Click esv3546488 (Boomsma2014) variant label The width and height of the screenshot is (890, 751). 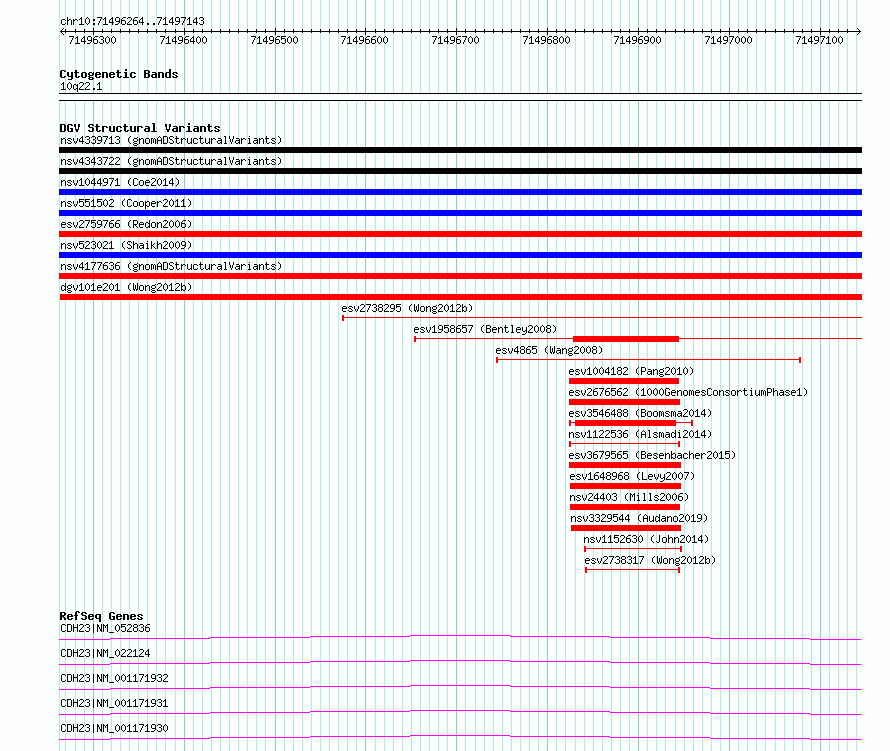[640, 413]
